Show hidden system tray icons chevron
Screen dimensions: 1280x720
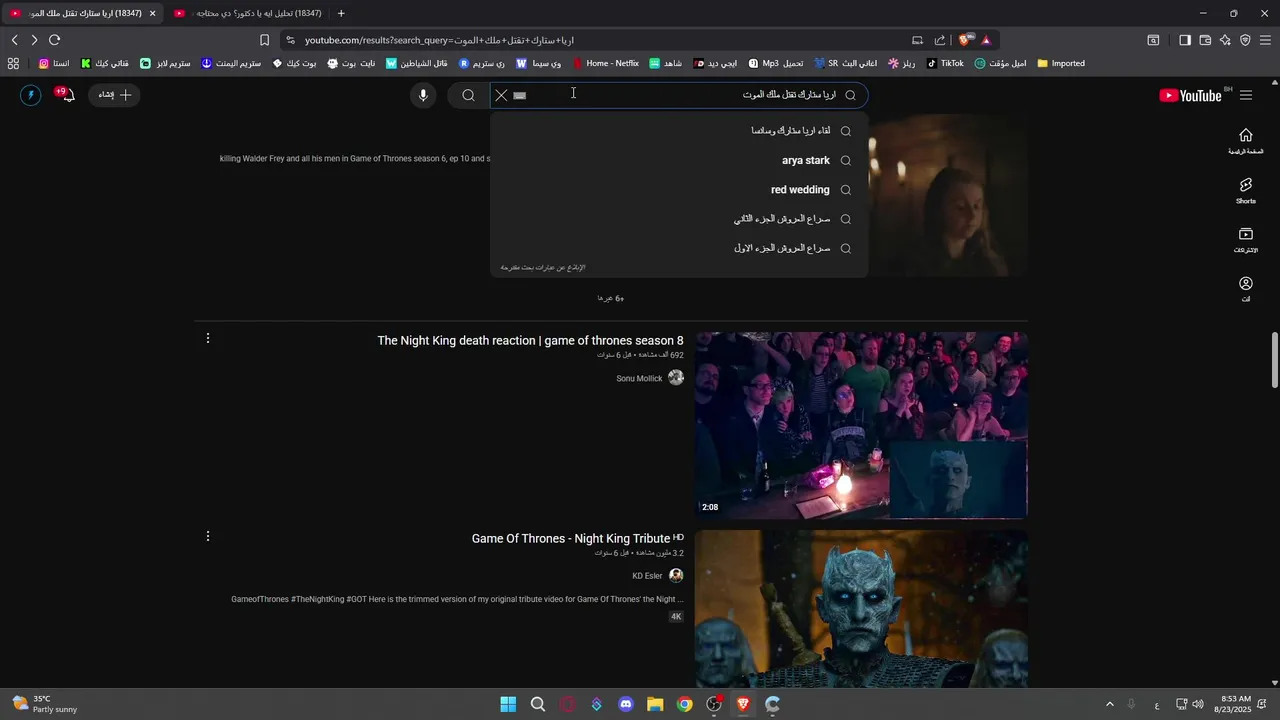1109,704
